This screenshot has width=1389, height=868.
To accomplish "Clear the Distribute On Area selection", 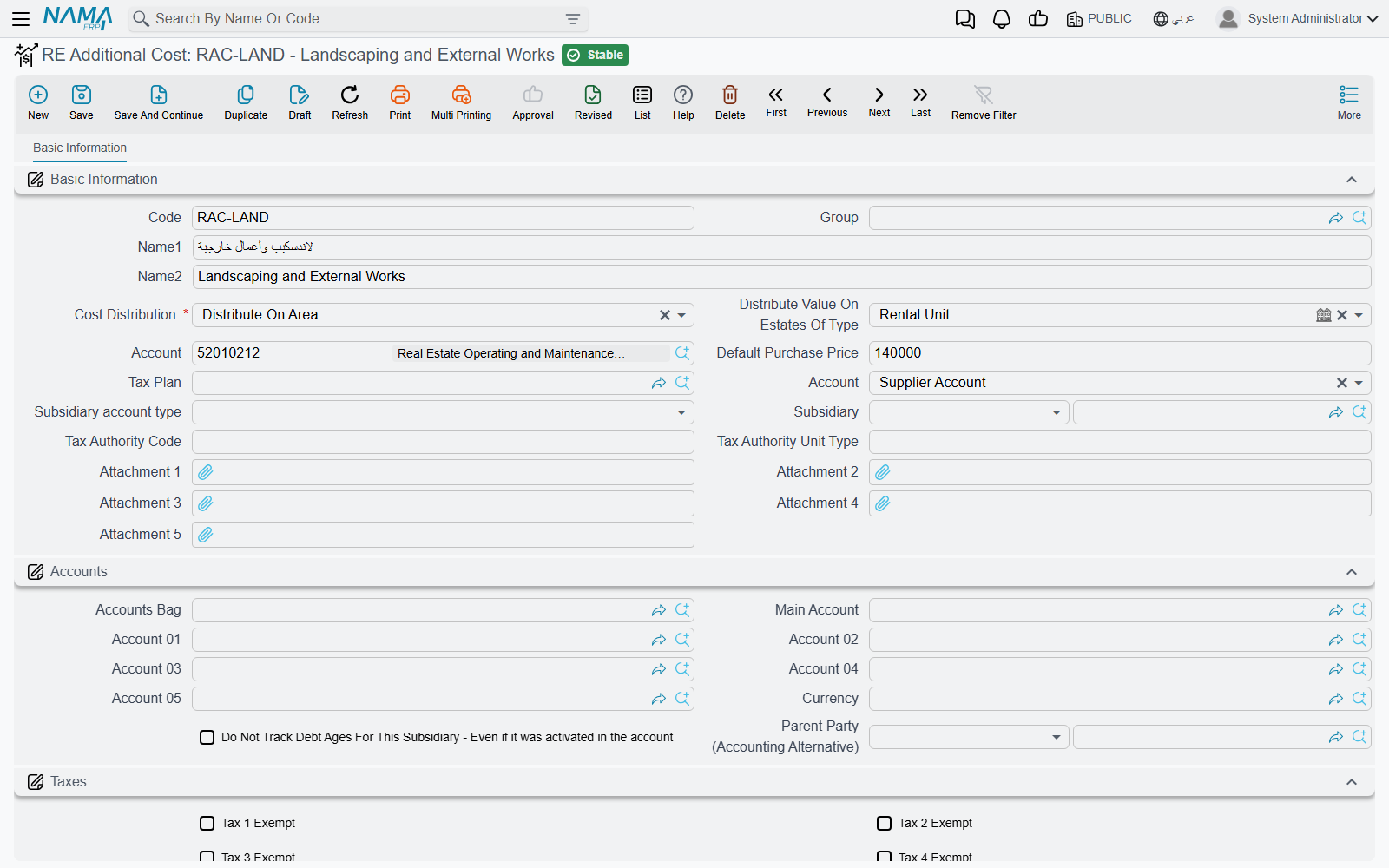I will pos(664,315).
